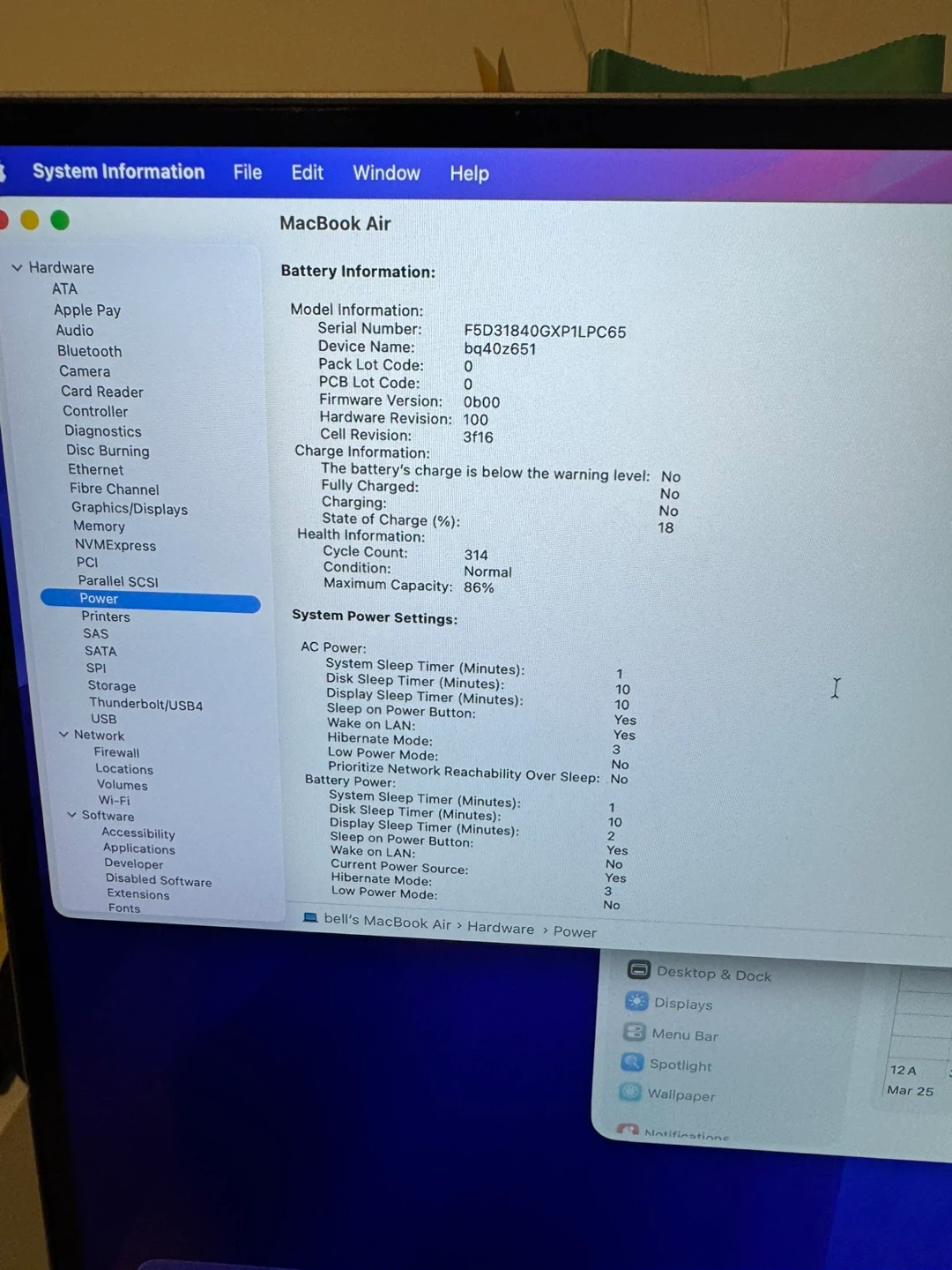Click the yellow minimize window button

(30, 220)
